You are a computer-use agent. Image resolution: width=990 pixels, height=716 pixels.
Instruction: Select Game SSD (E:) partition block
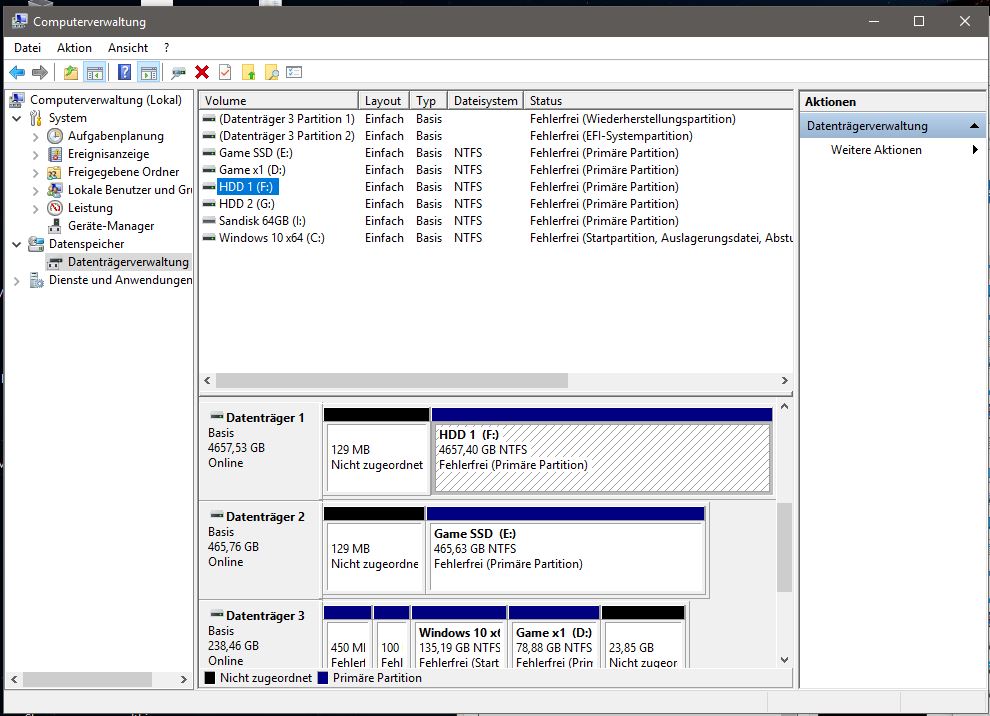[x=566, y=550]
